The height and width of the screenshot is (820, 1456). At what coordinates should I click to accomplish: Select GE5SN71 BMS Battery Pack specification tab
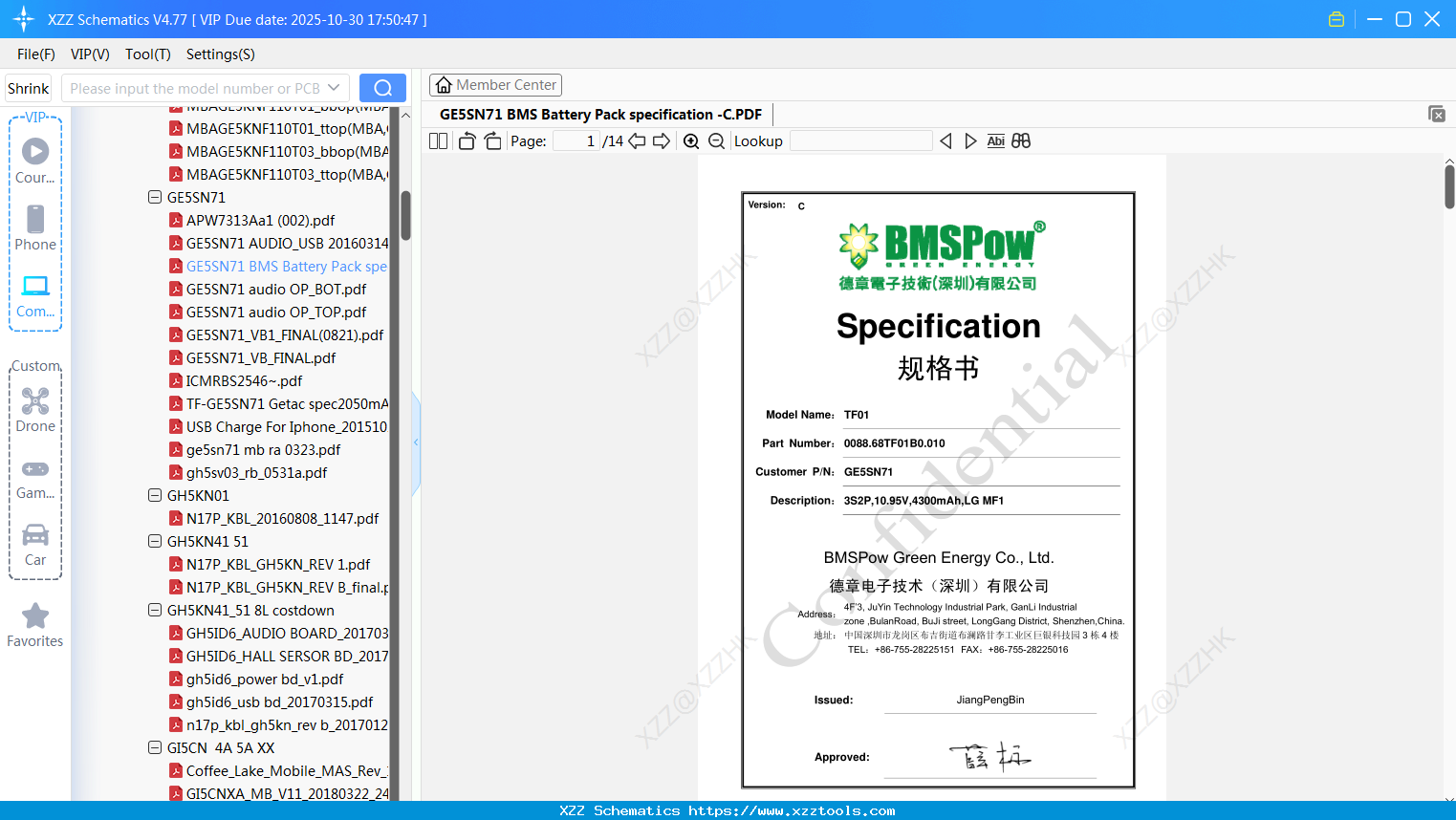(x=601, y=115)
